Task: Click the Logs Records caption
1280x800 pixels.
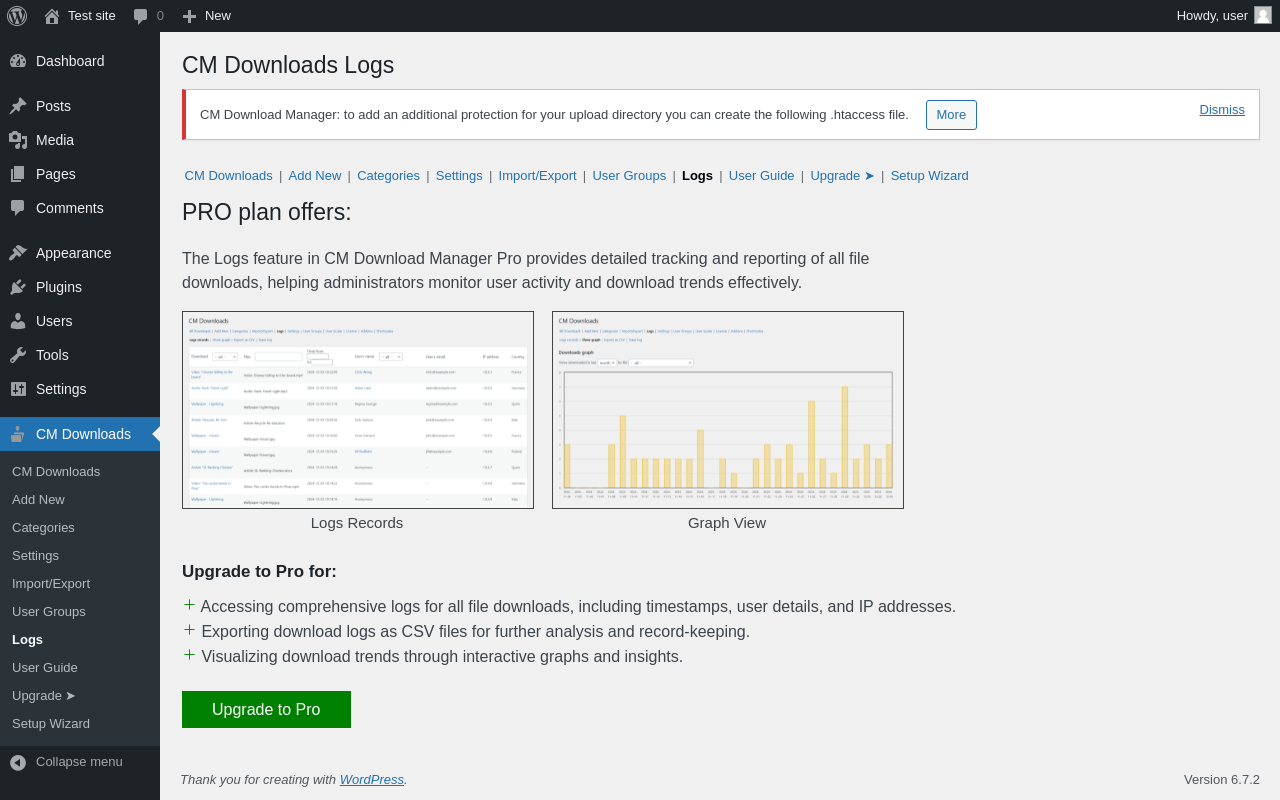Action: [x=357, y=523]
